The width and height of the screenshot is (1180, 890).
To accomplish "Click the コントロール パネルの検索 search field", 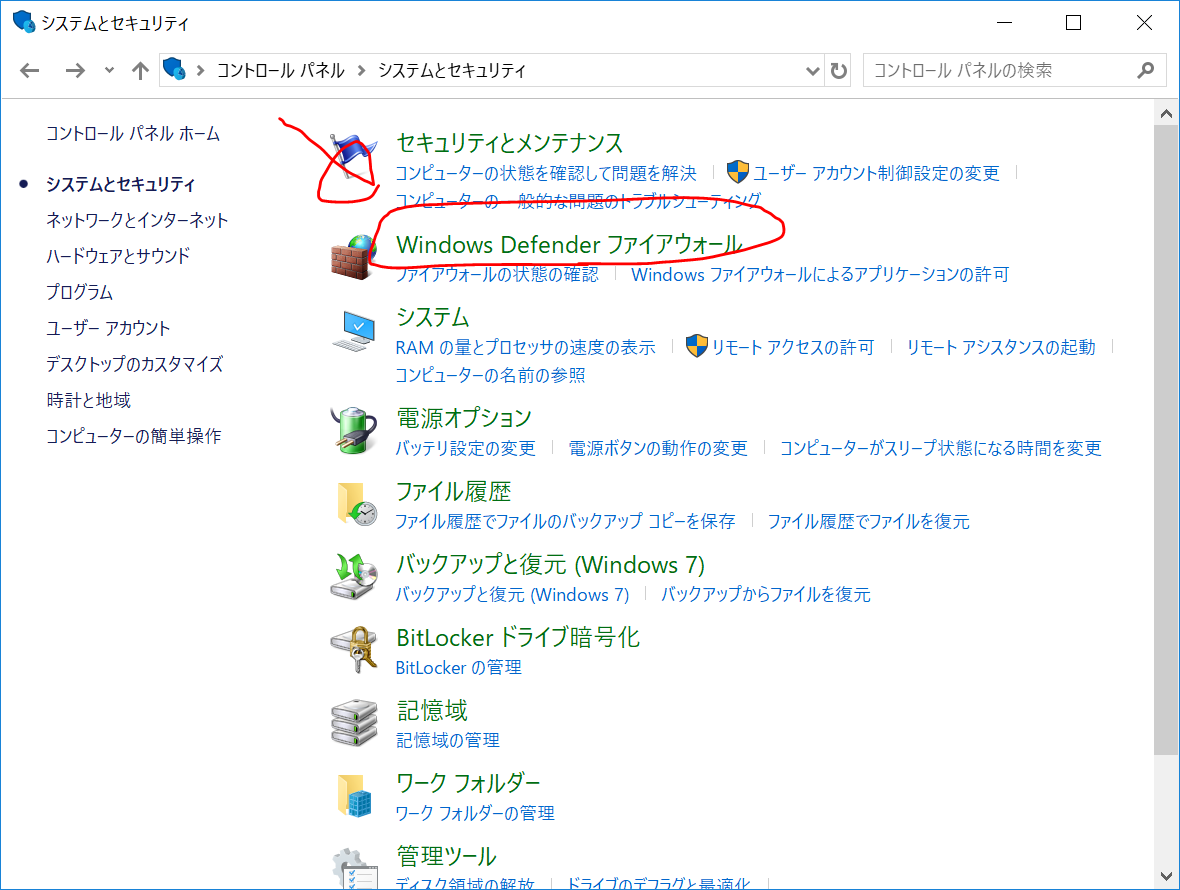I will click(x=1000, y=71).
